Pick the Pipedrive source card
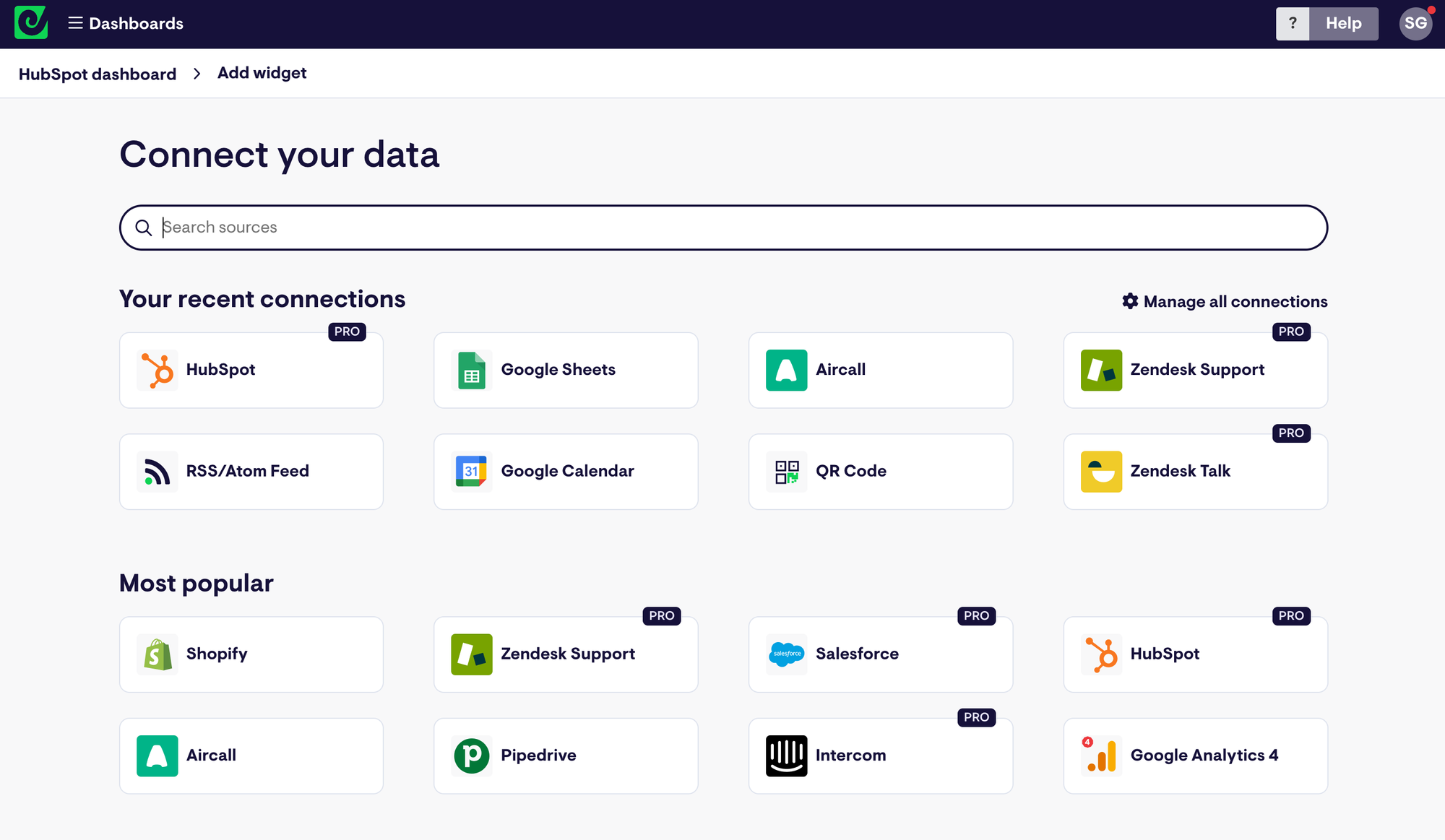 [x=566, y=755]
